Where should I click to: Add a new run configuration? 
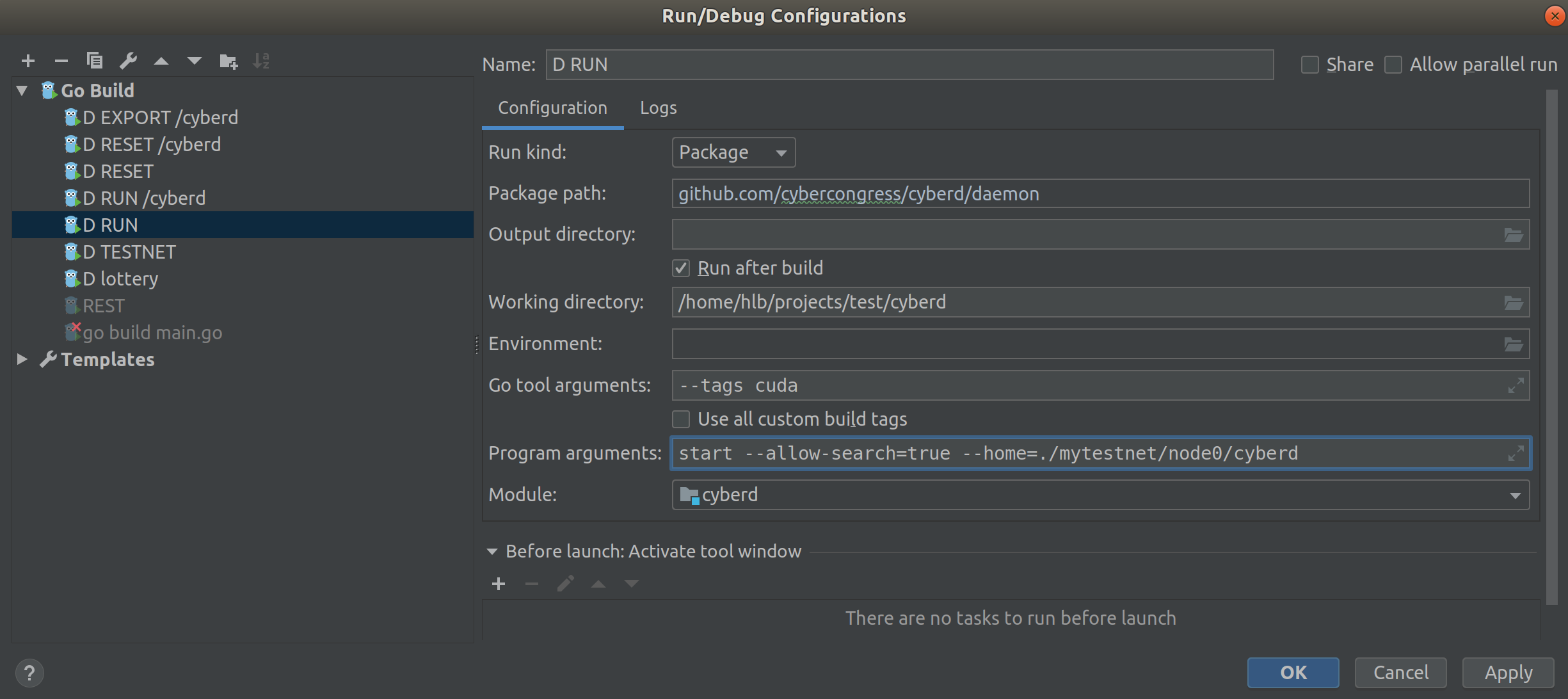click(28, 61)
